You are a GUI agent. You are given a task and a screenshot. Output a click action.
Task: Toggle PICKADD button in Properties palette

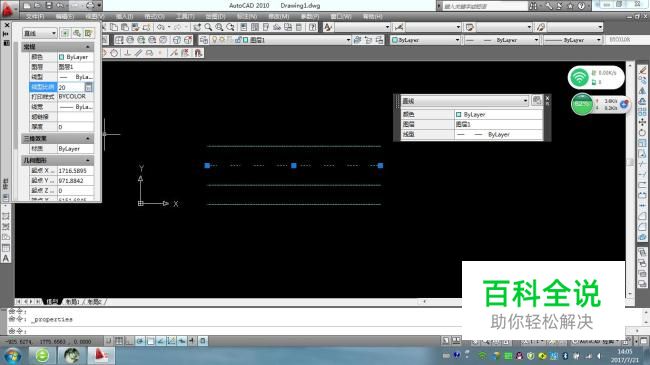(65, 33)
